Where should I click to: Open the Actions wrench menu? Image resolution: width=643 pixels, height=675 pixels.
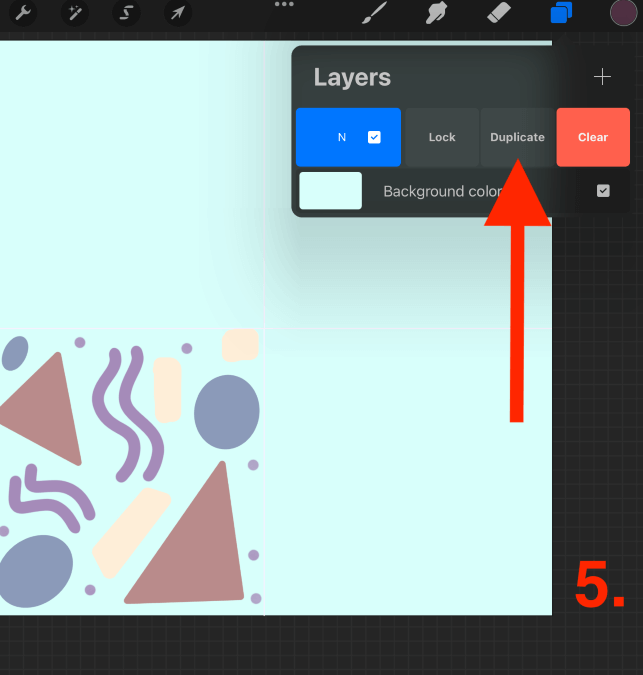(x=23, y=13)
